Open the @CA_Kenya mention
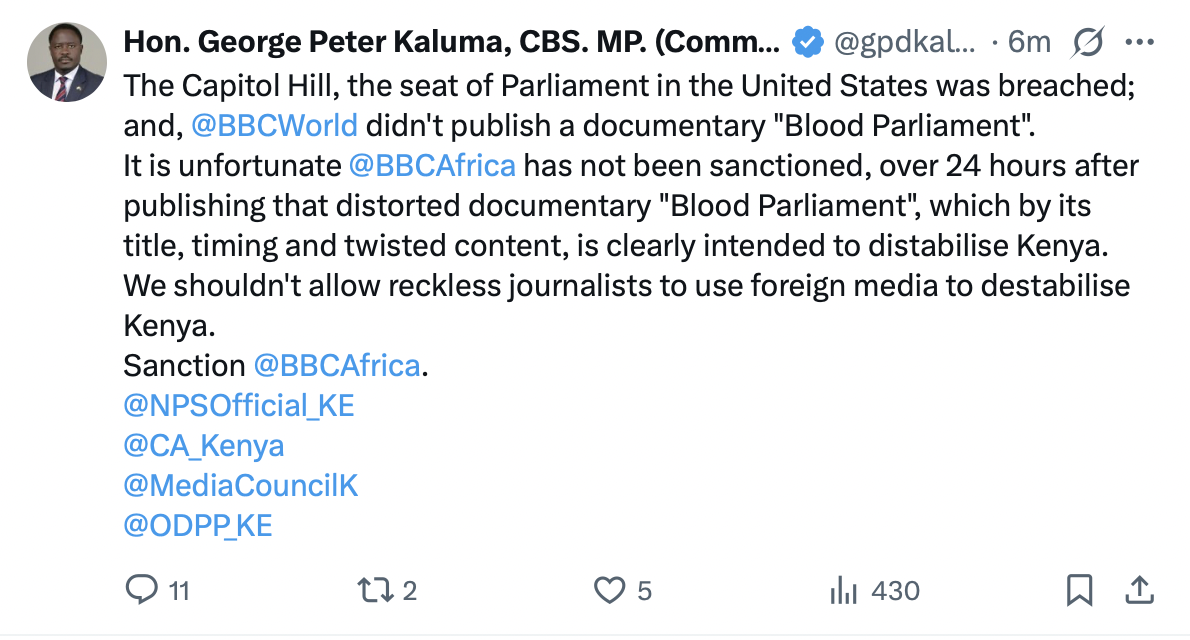Screen dimensions: 1190x640 (204, 445)
